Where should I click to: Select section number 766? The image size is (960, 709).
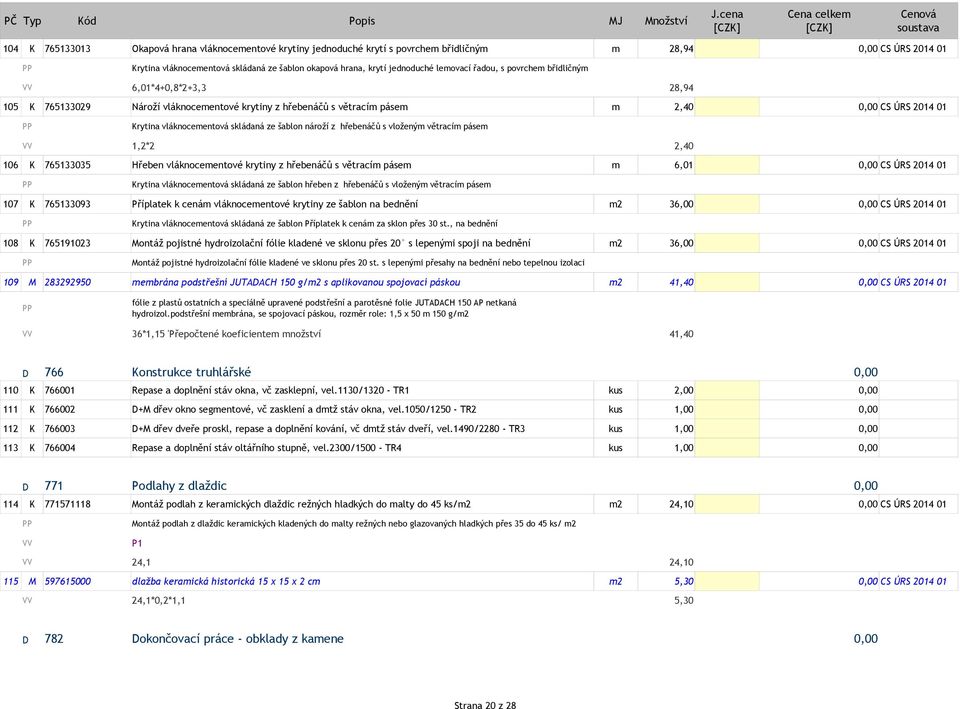click(x=54, y=372)
